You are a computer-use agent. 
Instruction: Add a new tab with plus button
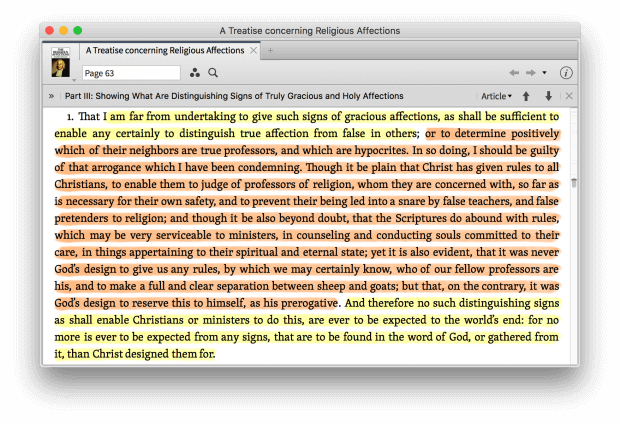tap(270, 50)
